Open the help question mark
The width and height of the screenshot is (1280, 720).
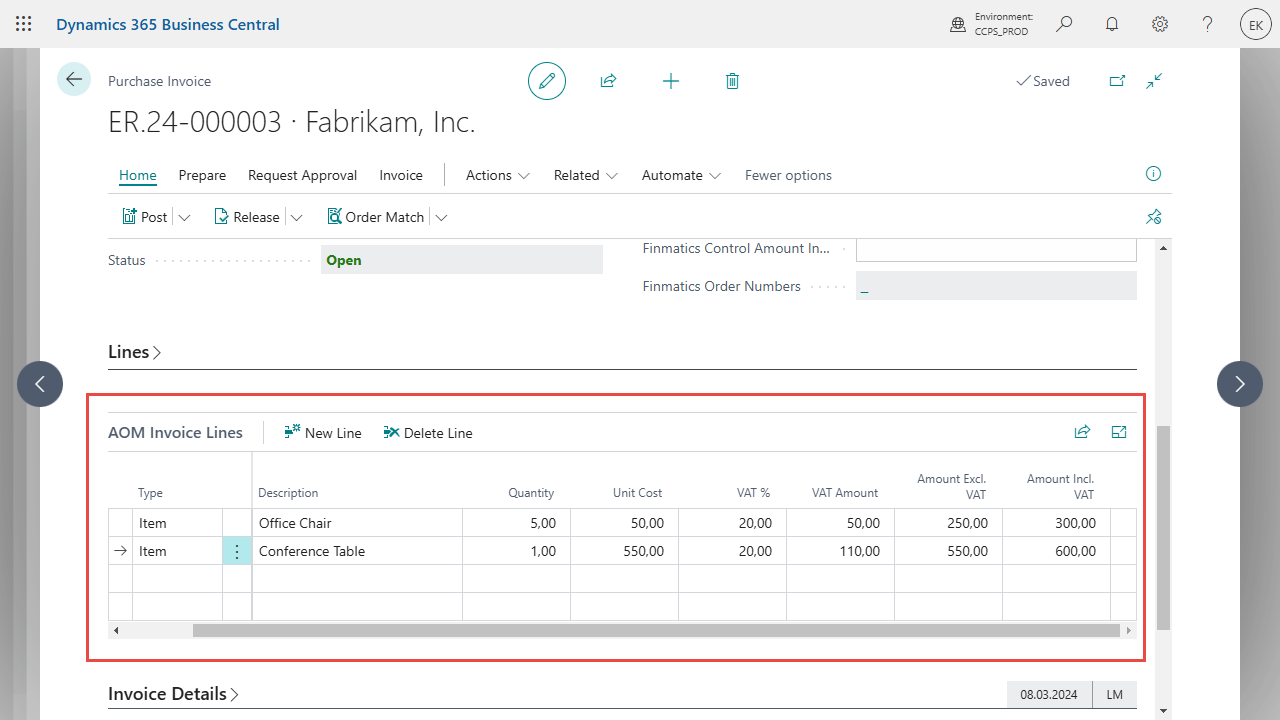pyautogui.click(x=1208, y=24)
